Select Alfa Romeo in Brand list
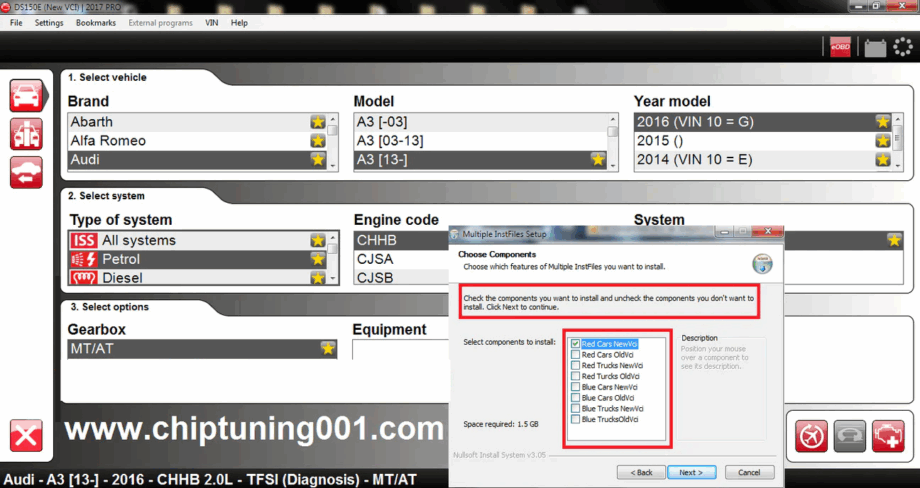The height and width of the screenshot is (488, 920). tap(108, 141)
